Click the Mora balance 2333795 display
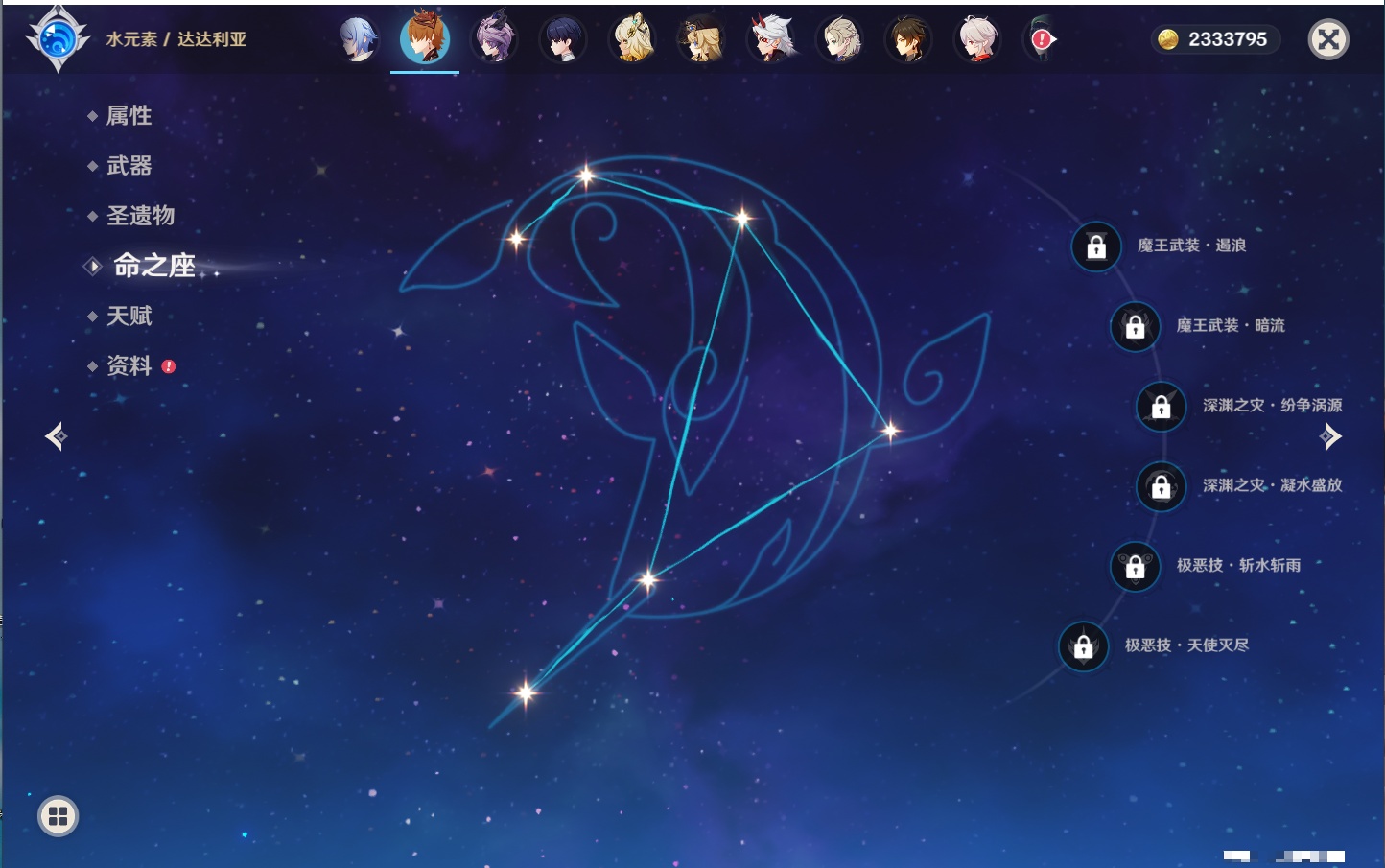 [x=1214, y=39]
